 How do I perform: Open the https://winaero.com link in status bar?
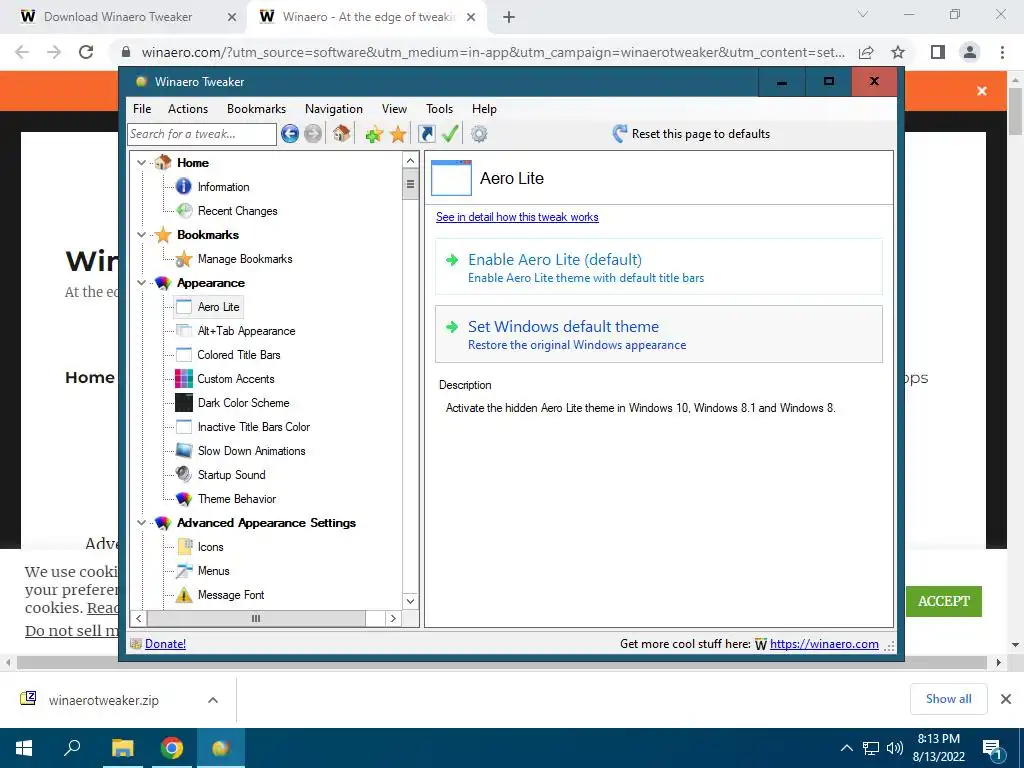pos(824,644)
